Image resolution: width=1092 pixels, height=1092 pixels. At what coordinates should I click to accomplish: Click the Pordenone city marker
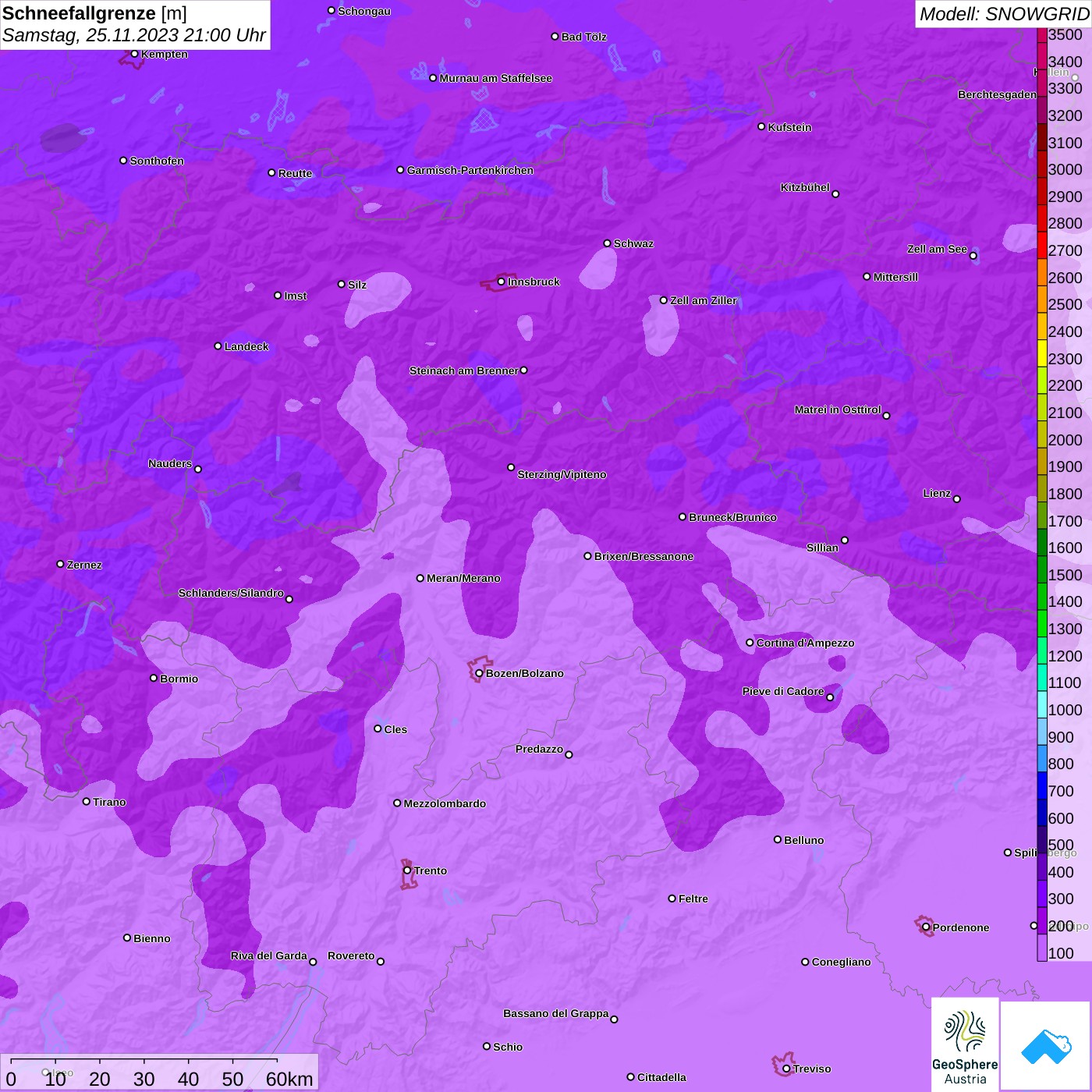[x=926, y=927]
